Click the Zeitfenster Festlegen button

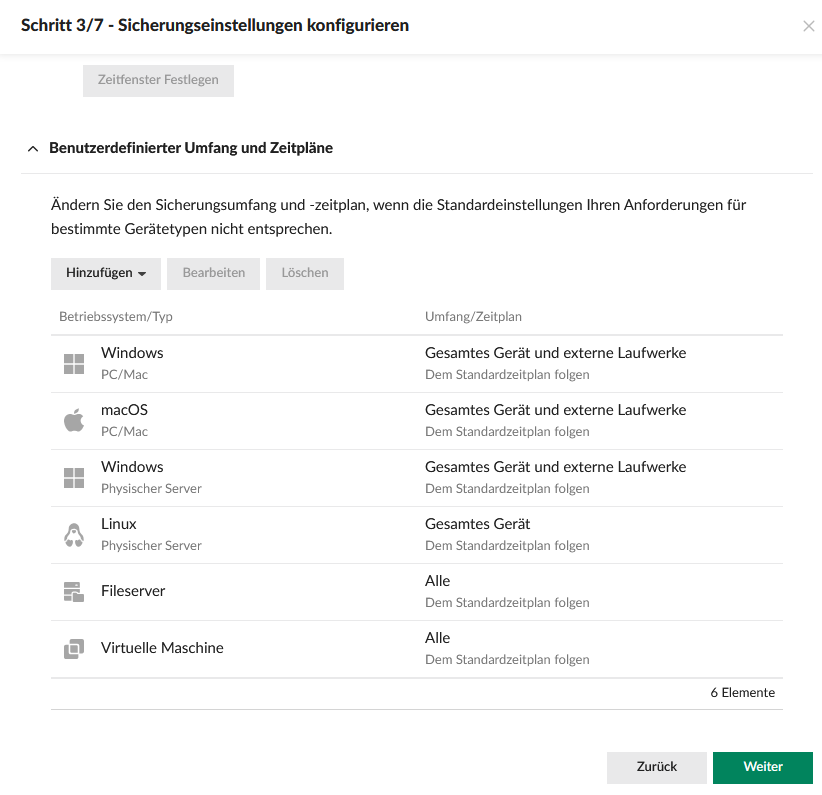(158, 80)
